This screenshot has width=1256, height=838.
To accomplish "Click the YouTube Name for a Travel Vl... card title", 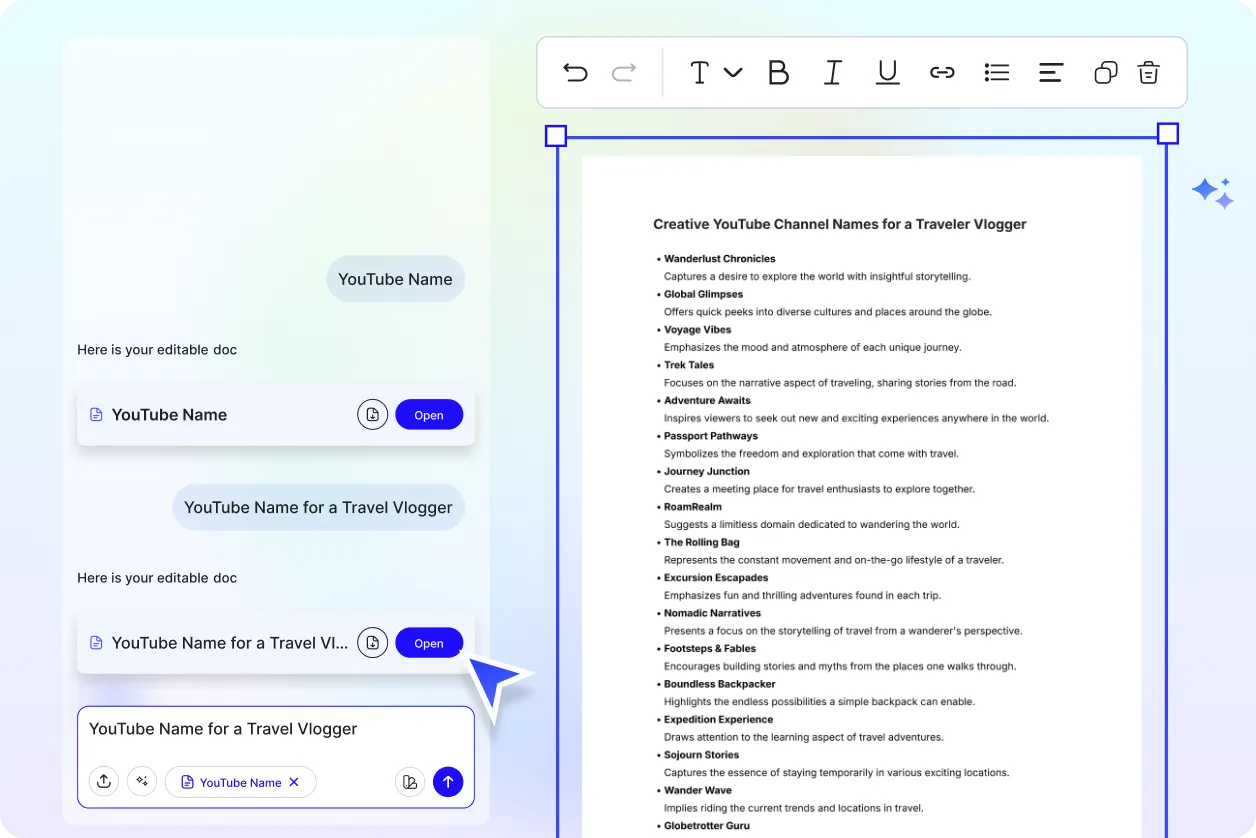I will point(230,643).
